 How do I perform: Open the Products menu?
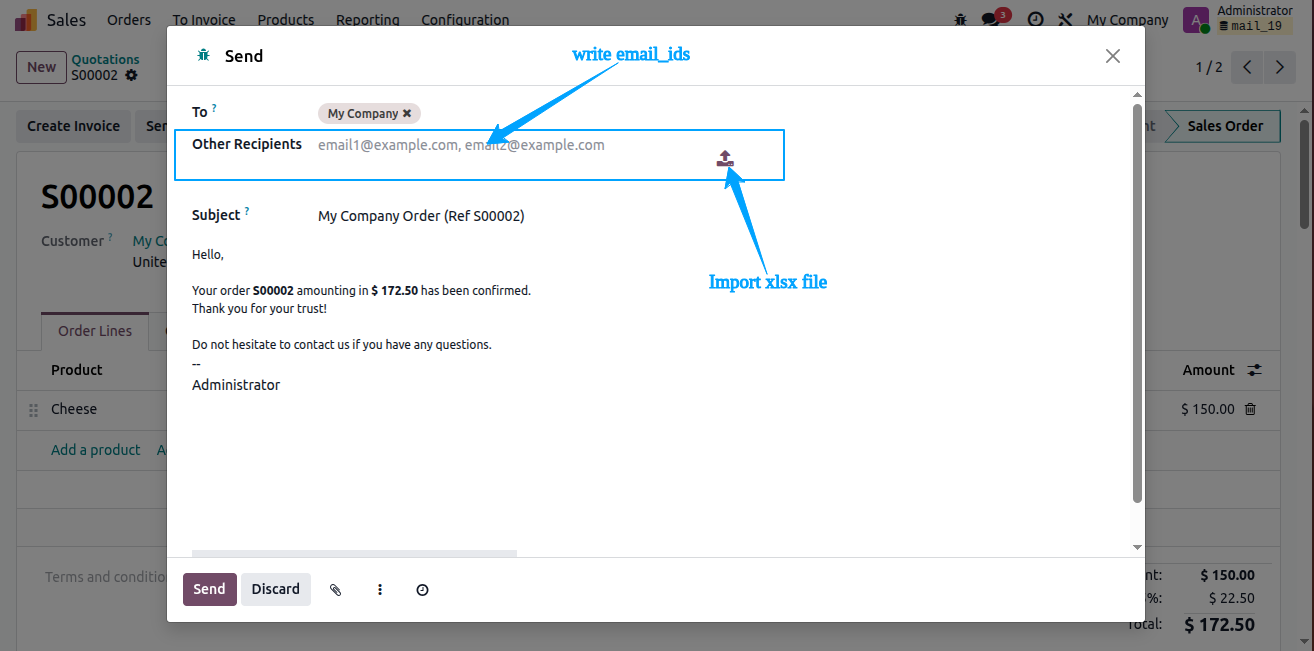point(286,20)
